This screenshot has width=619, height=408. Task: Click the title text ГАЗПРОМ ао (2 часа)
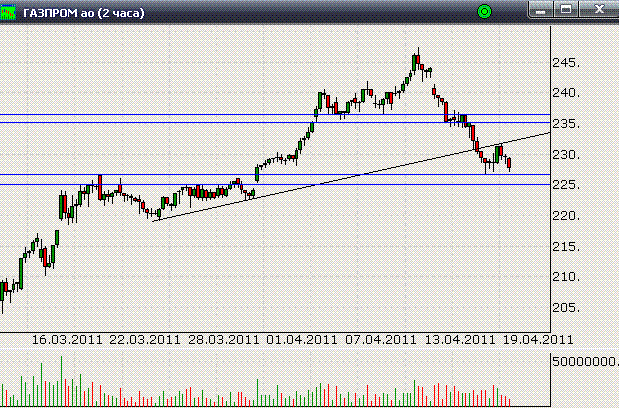(x=84, y=13)
